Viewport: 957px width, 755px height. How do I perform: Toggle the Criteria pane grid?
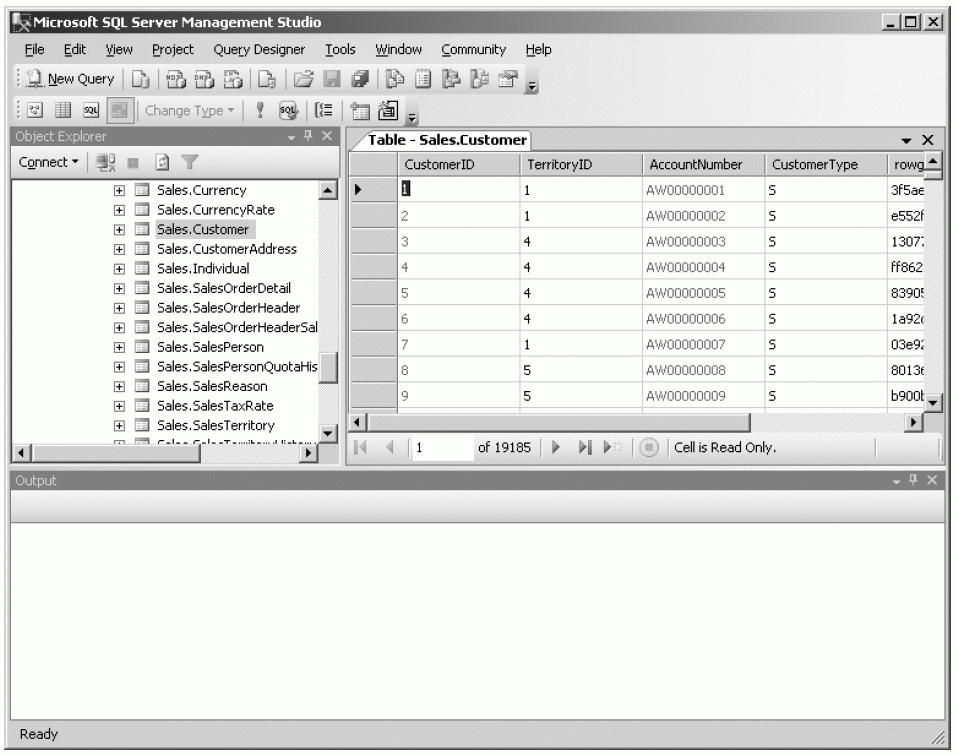pos(63,110)
